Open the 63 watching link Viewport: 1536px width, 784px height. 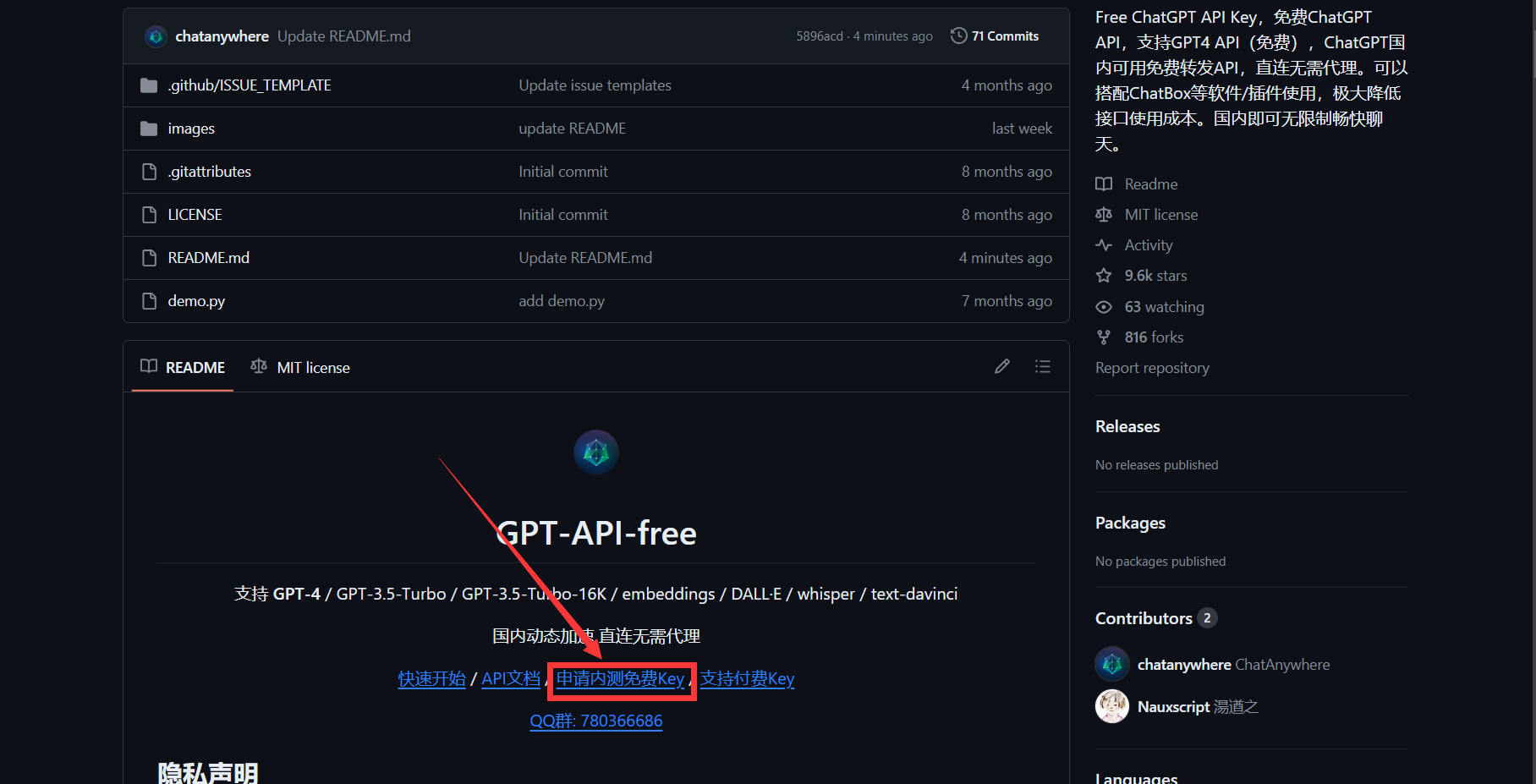pos(1164,307)
